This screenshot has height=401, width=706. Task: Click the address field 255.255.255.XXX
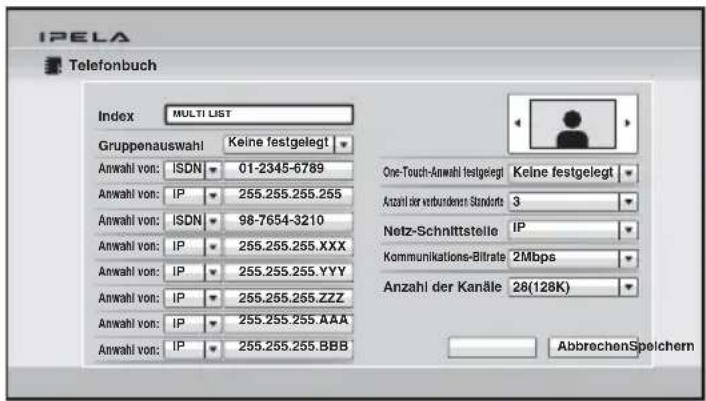click(x=288, y=247)
